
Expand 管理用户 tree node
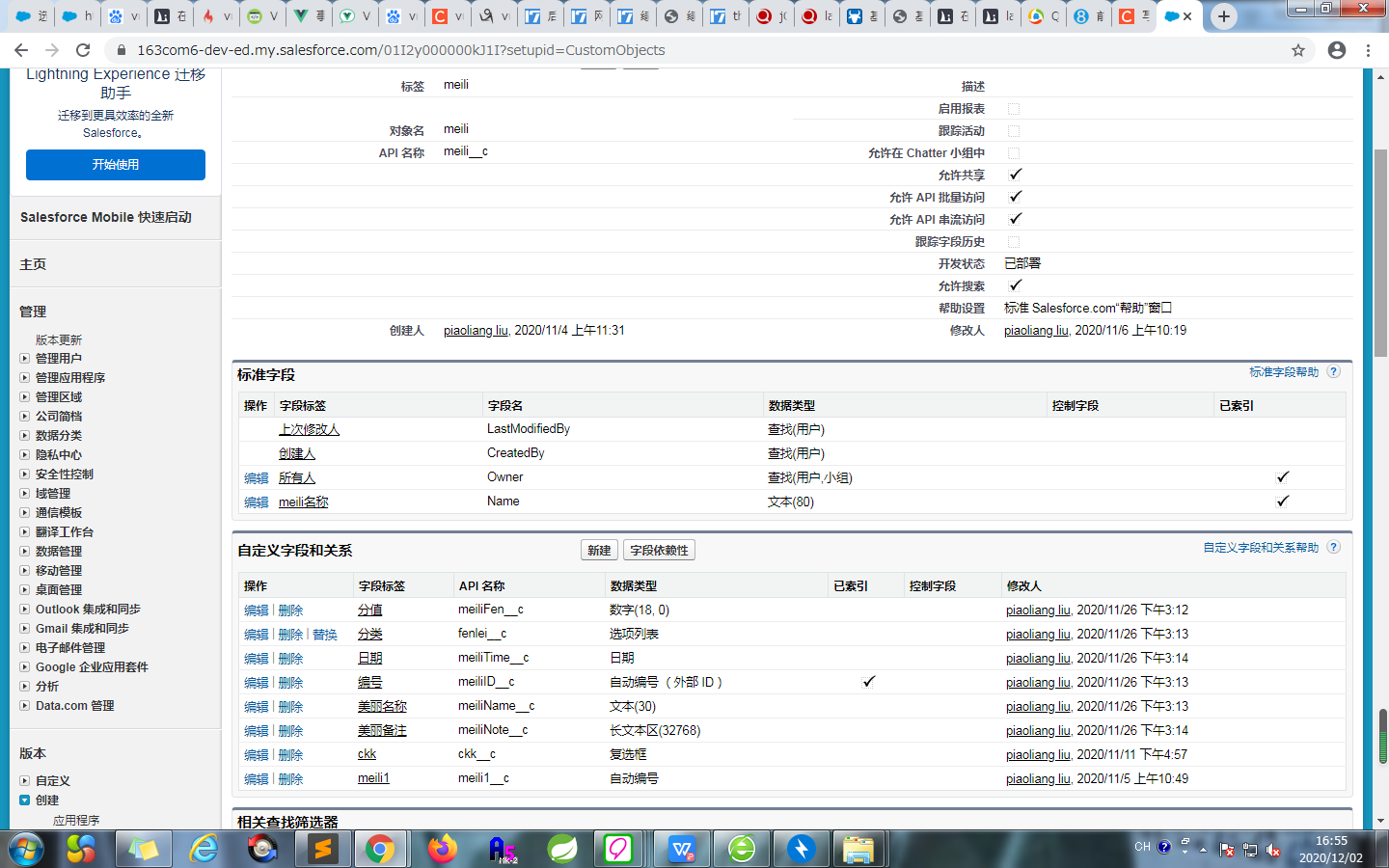(25, 358)
